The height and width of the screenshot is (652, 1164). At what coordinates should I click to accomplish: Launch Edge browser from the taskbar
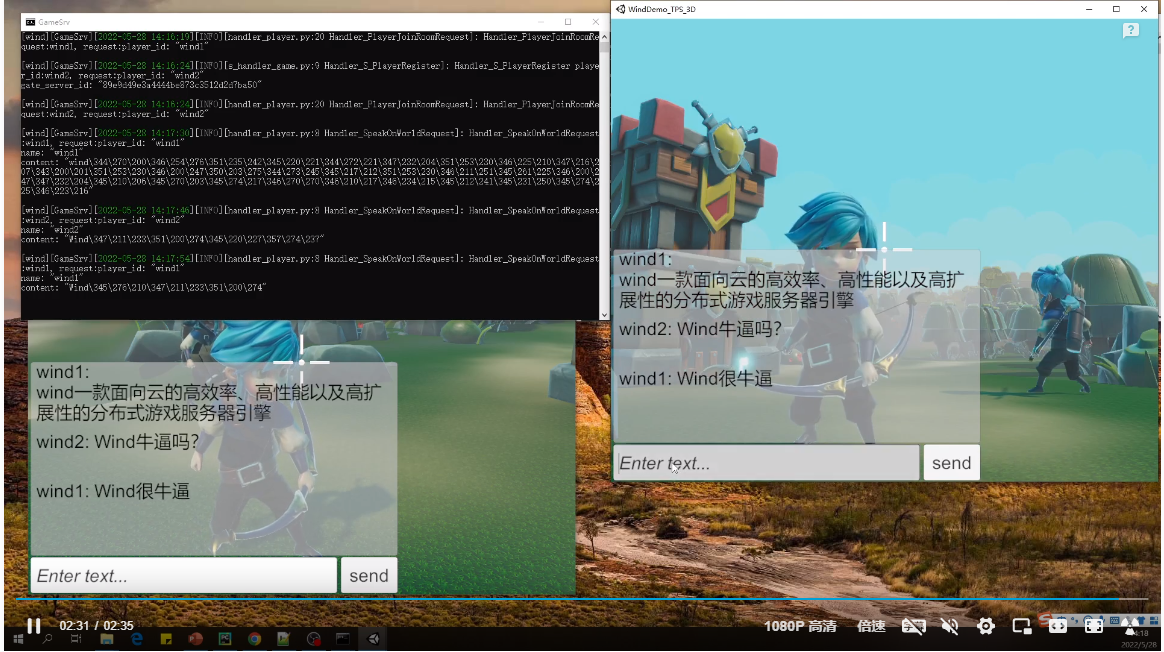click(137, 639)
